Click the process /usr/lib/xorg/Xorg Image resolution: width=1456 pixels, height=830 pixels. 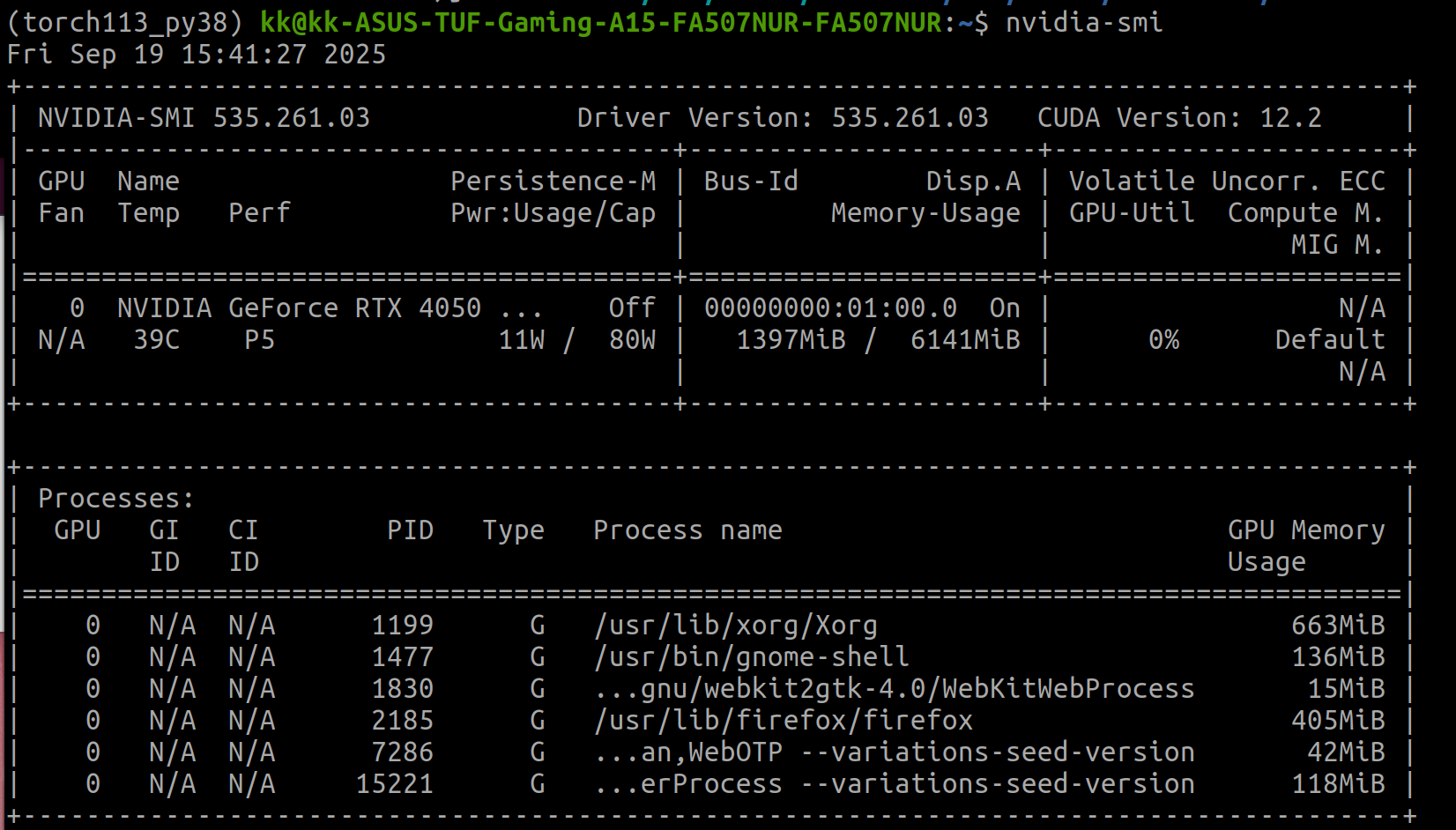(x=735, y=626)
